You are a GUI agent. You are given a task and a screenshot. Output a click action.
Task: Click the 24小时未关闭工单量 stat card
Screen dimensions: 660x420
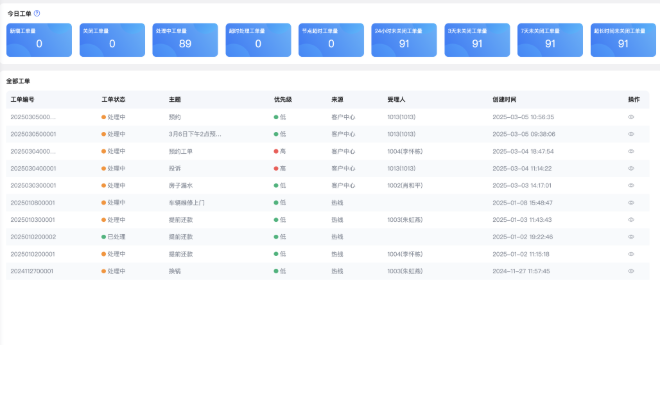tap(404, 39)
